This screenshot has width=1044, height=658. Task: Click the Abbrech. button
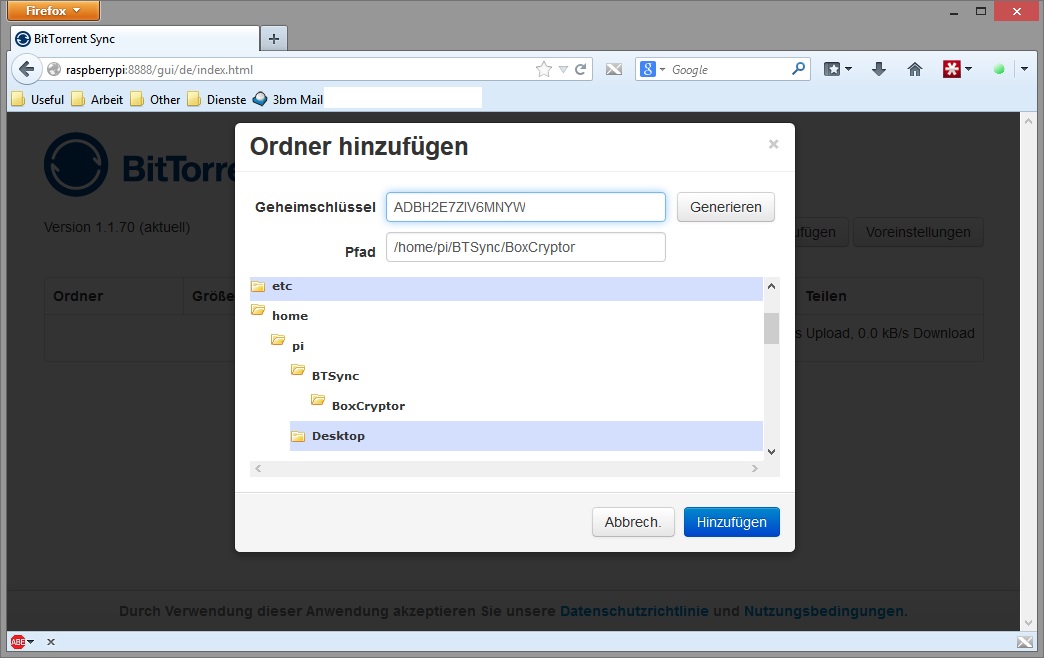coord(633,522)
